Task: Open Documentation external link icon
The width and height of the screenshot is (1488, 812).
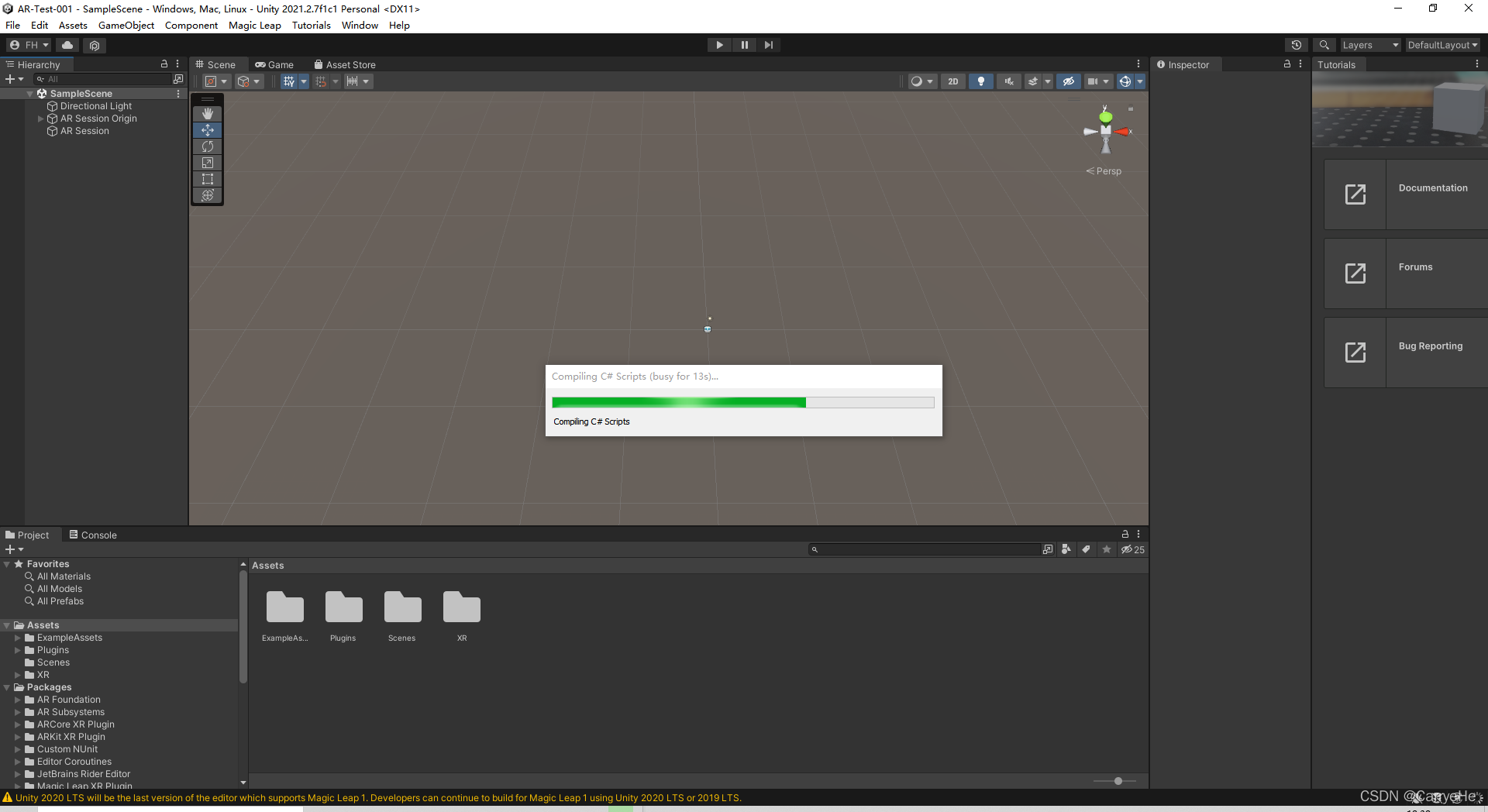Action: pos(1355,194)
